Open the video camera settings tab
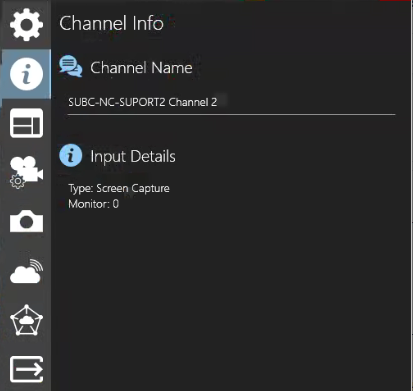Image resolution: width=413 pixels, height=391 pixels. coord(26,172)
